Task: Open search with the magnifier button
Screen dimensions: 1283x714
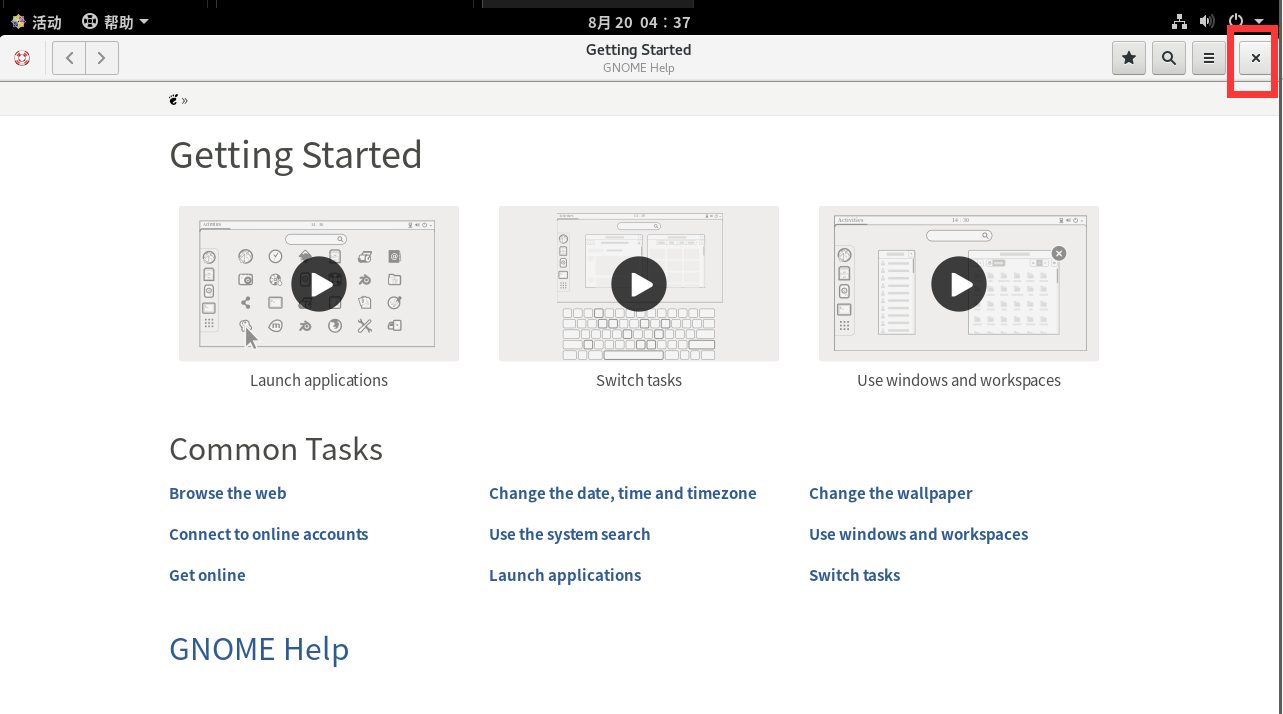Action: pos(1169,58)
